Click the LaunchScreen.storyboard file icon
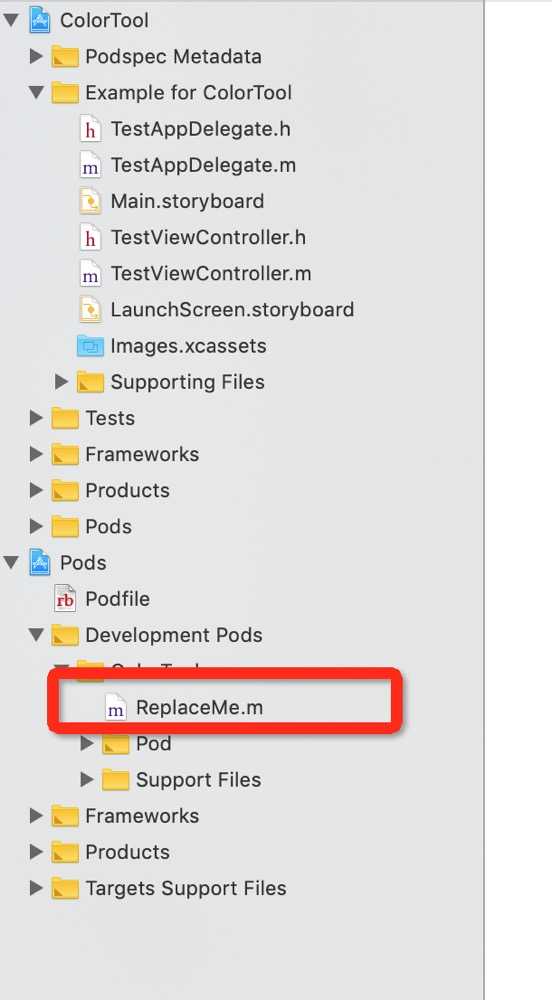 pyautogui.click(x=90, y=310)
